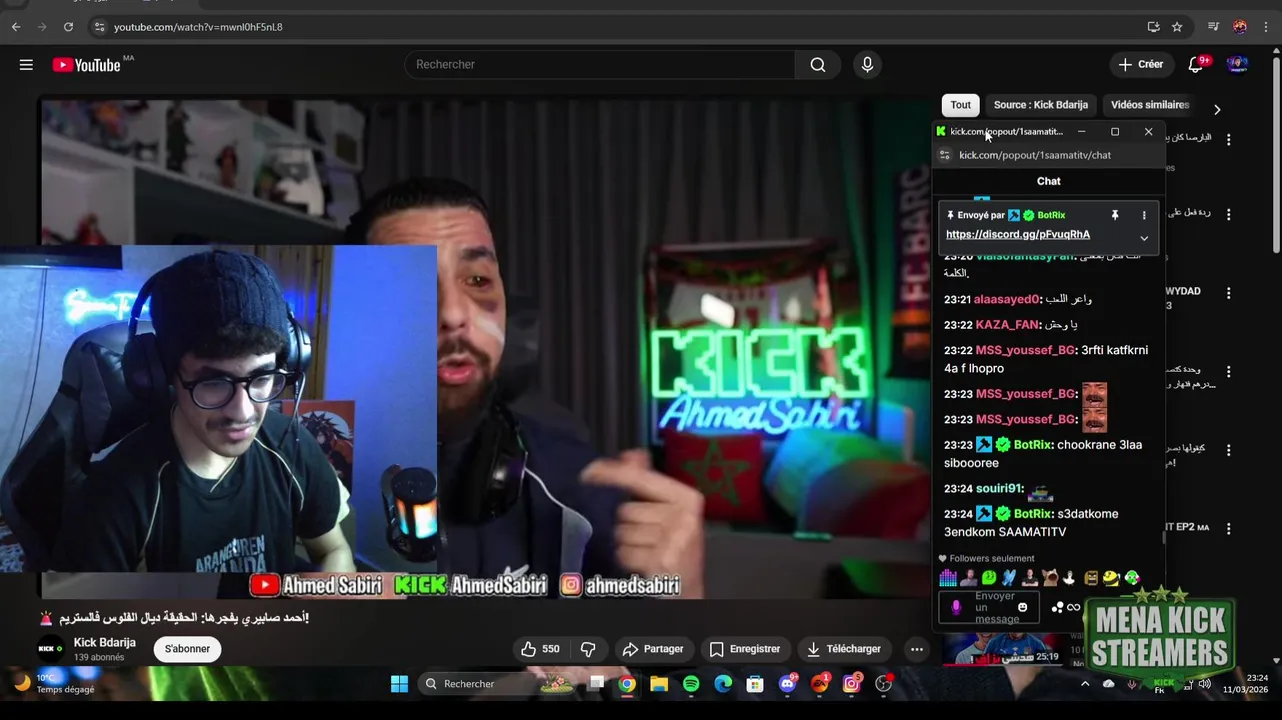Image resolution: width=1282 pixels, height=720 pixels.
Task: Open Discord from the taskbar
Action: (787, 684)
